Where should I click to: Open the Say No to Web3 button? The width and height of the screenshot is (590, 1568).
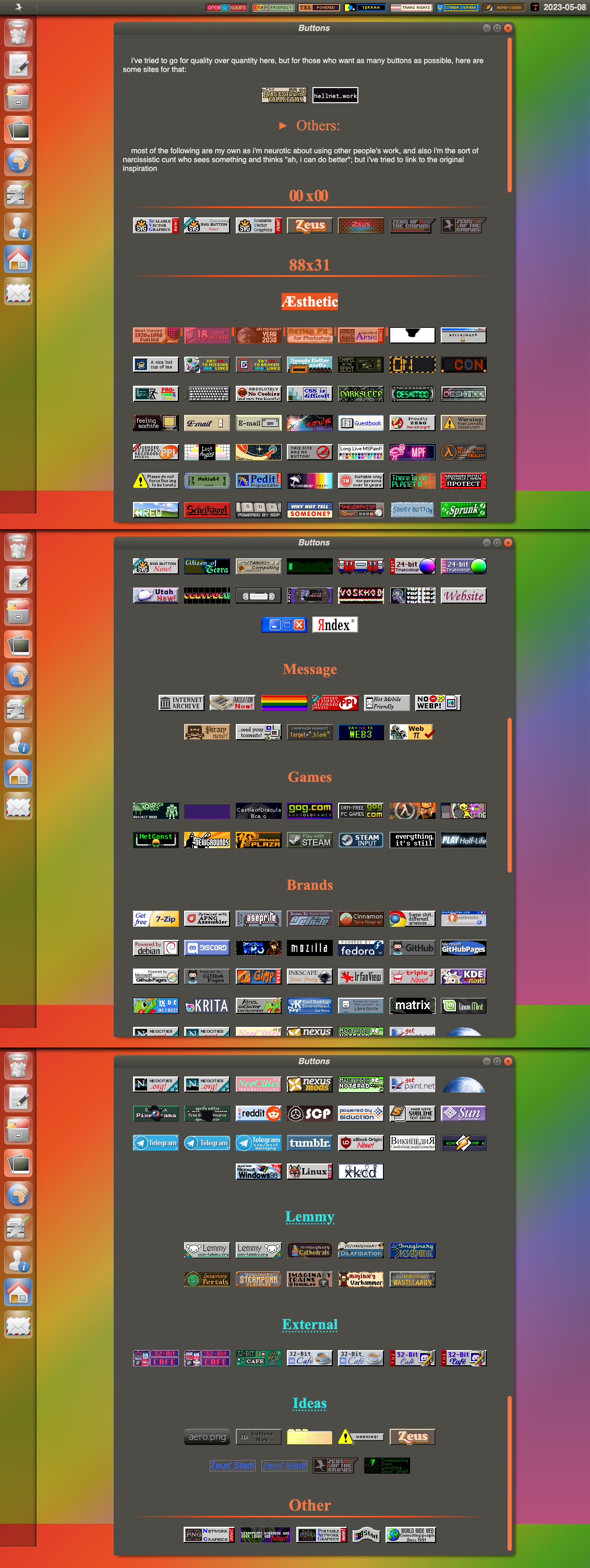click(360, 732)
